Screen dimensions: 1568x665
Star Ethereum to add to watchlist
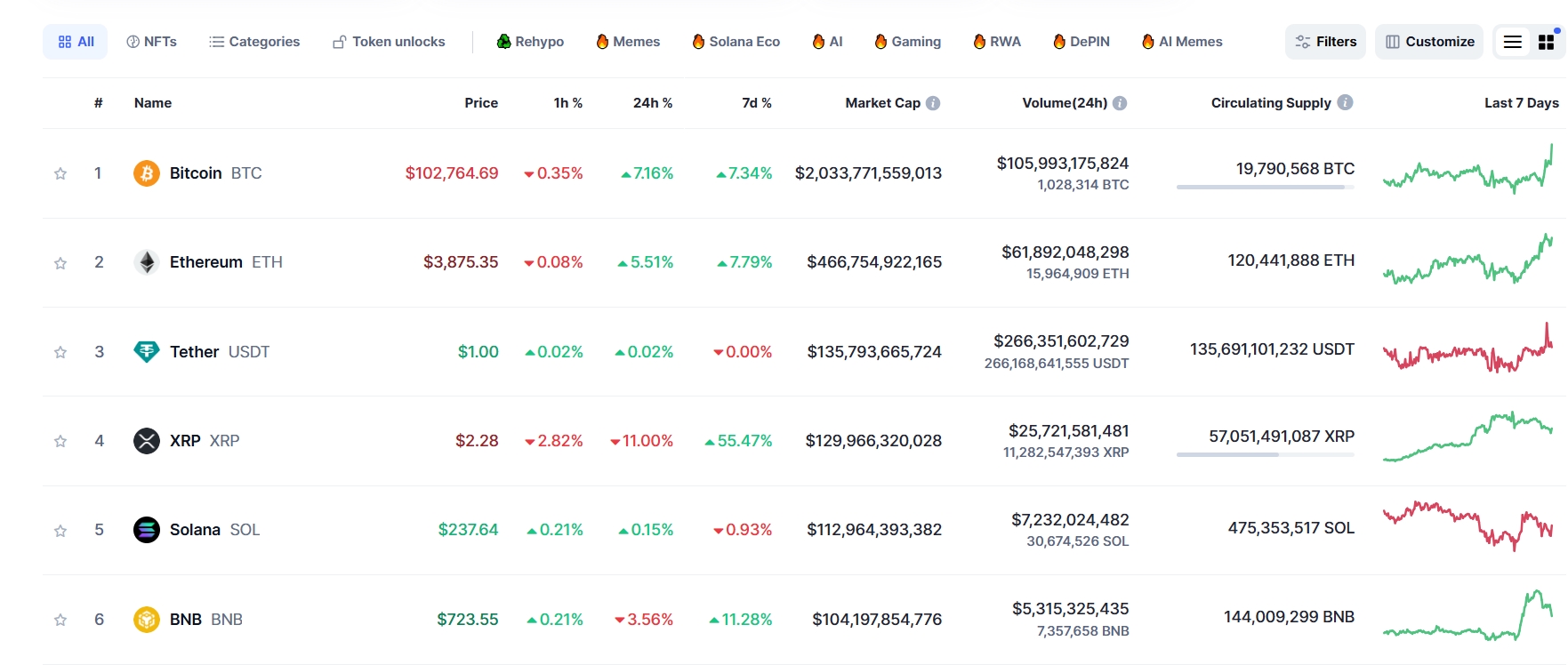click(60, 263)
